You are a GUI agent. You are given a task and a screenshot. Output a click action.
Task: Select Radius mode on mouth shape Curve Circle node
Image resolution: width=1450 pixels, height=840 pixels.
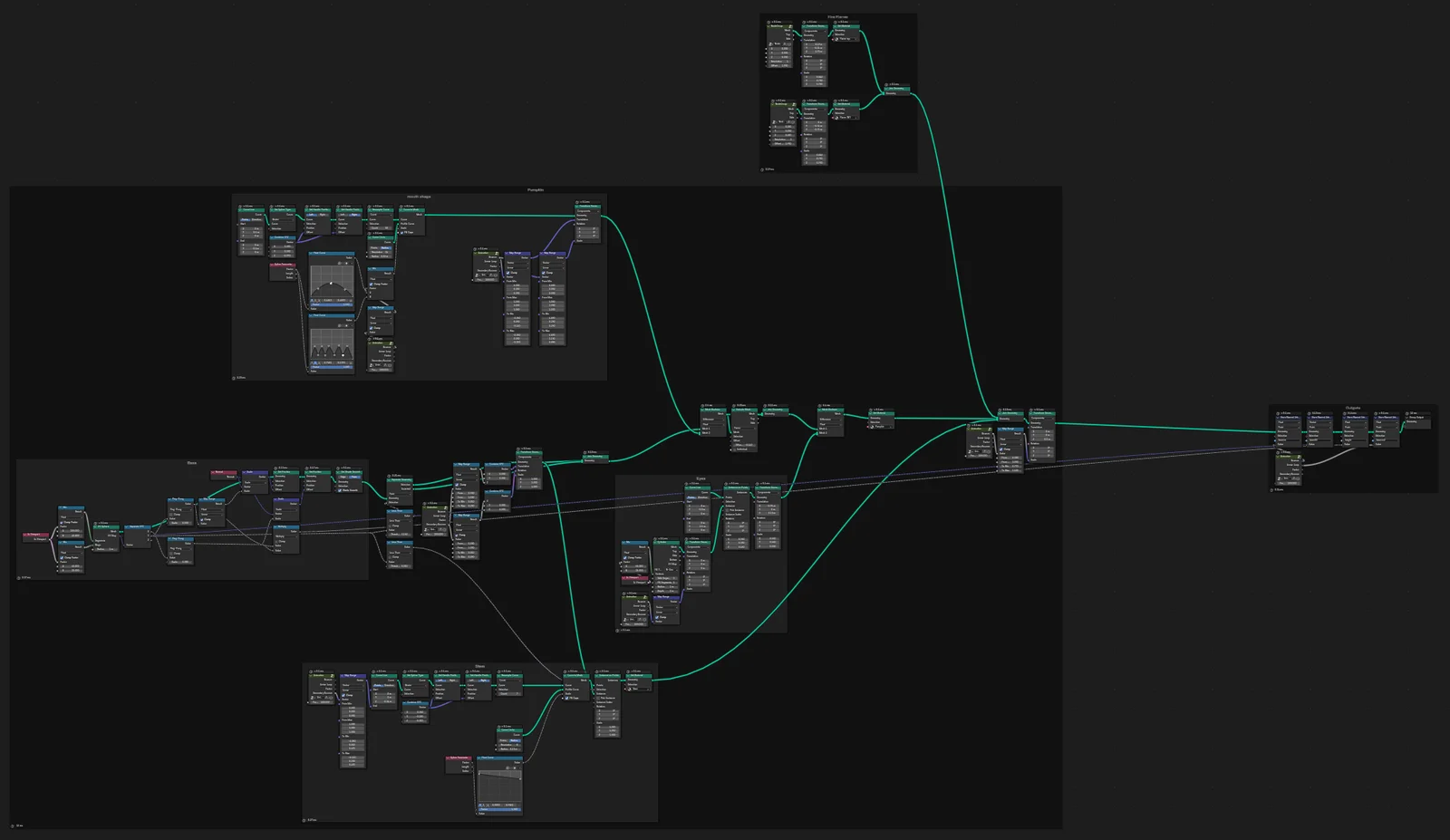[x=386, y=247]
